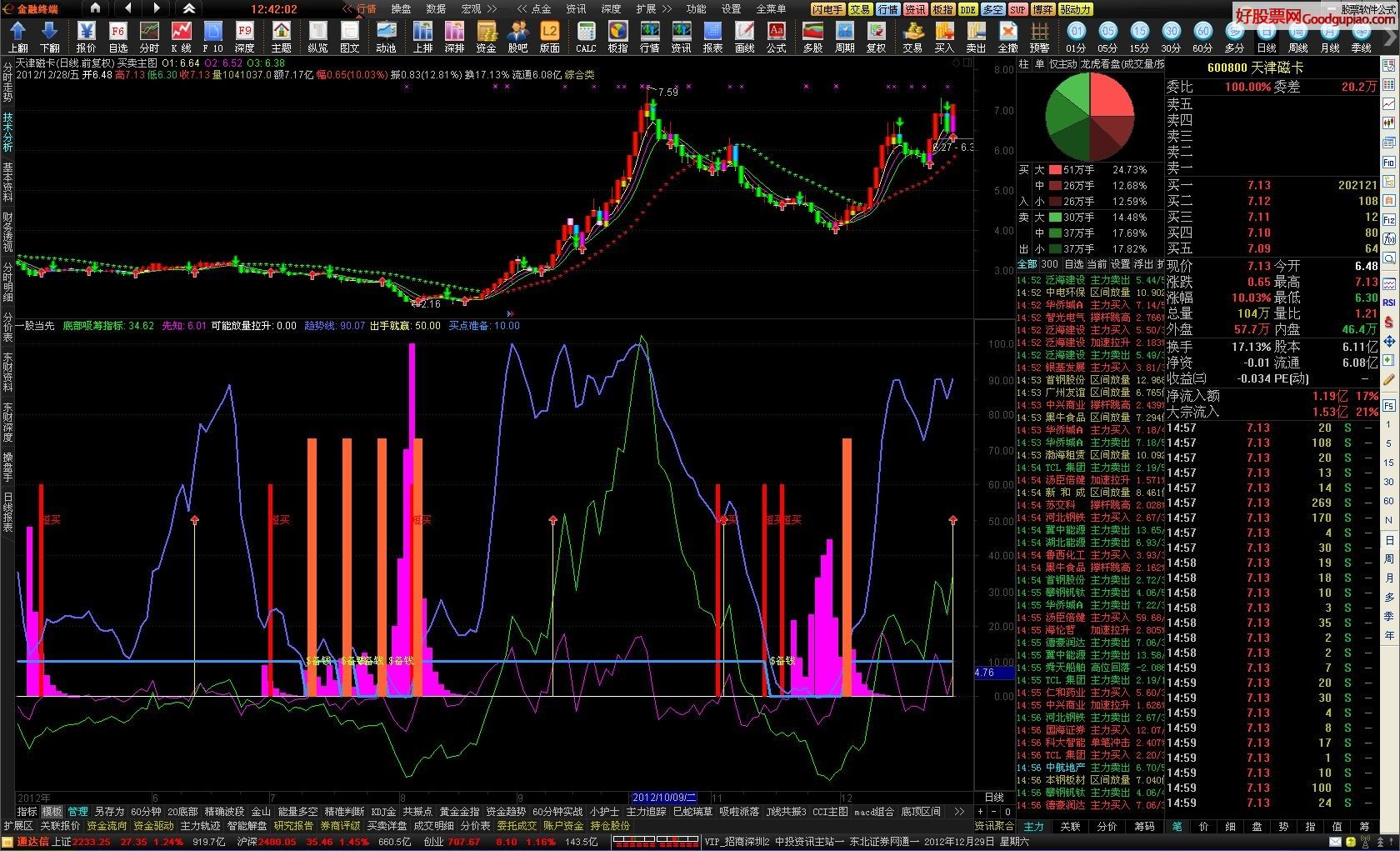Click the 资金流向 link at bottom

tap(107, 826)
